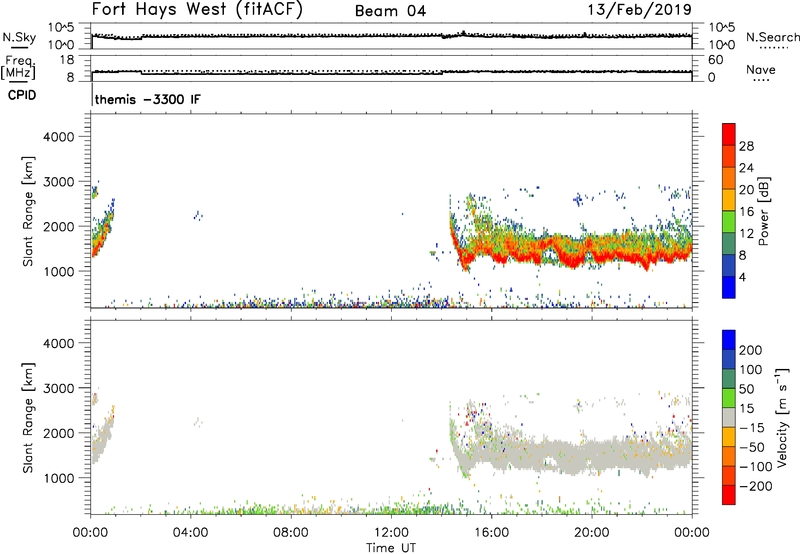Image resolution: width=800 pixels, height=554 pixels.
Task: Click the Power [dB] axis title
Action: point(764,211)
